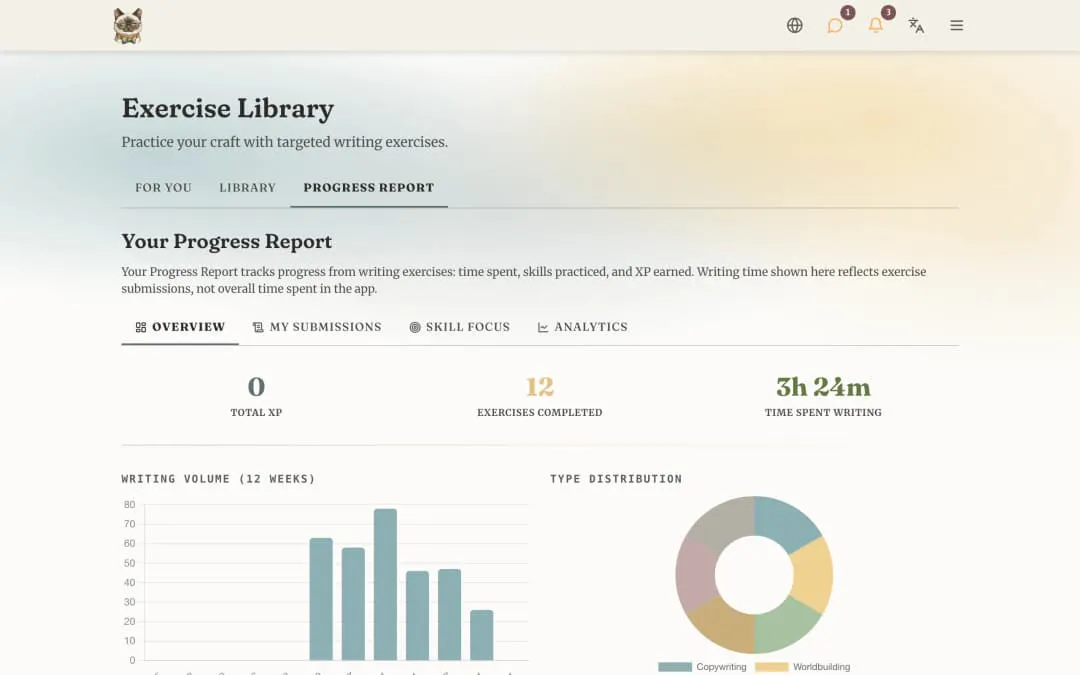The width and height of the screenshot is (1080, 675).
Task: Click the pink donut chart segment
Action: pyautogui.click(x=695, y=574)
